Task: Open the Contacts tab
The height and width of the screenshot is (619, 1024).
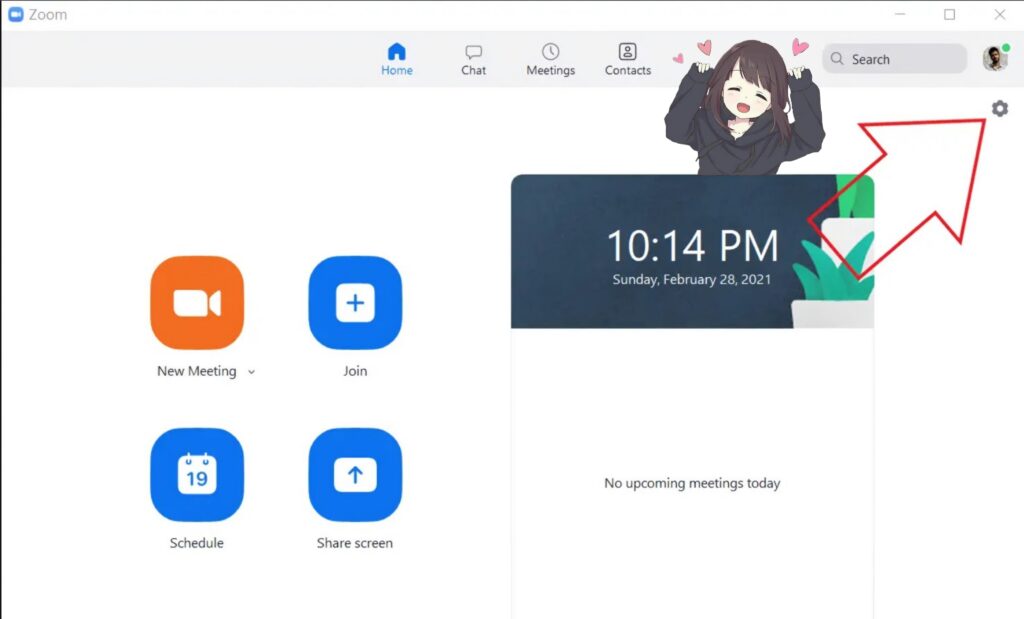Action: [x=628, y=59]
